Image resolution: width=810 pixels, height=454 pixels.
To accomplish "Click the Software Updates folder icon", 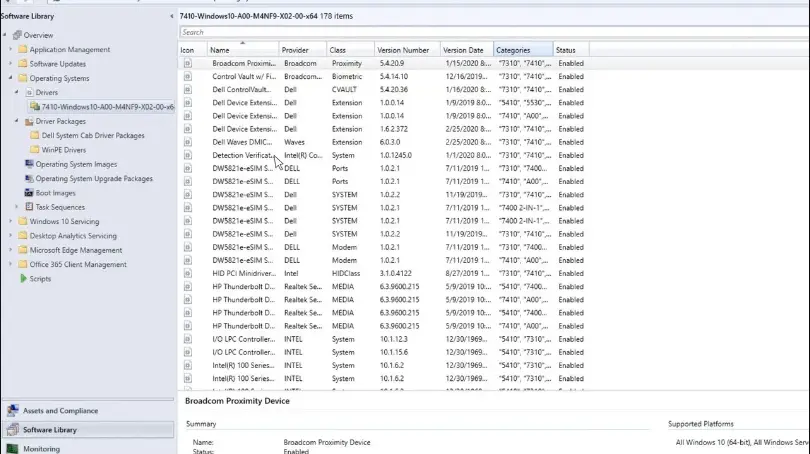I will point(23,64).
